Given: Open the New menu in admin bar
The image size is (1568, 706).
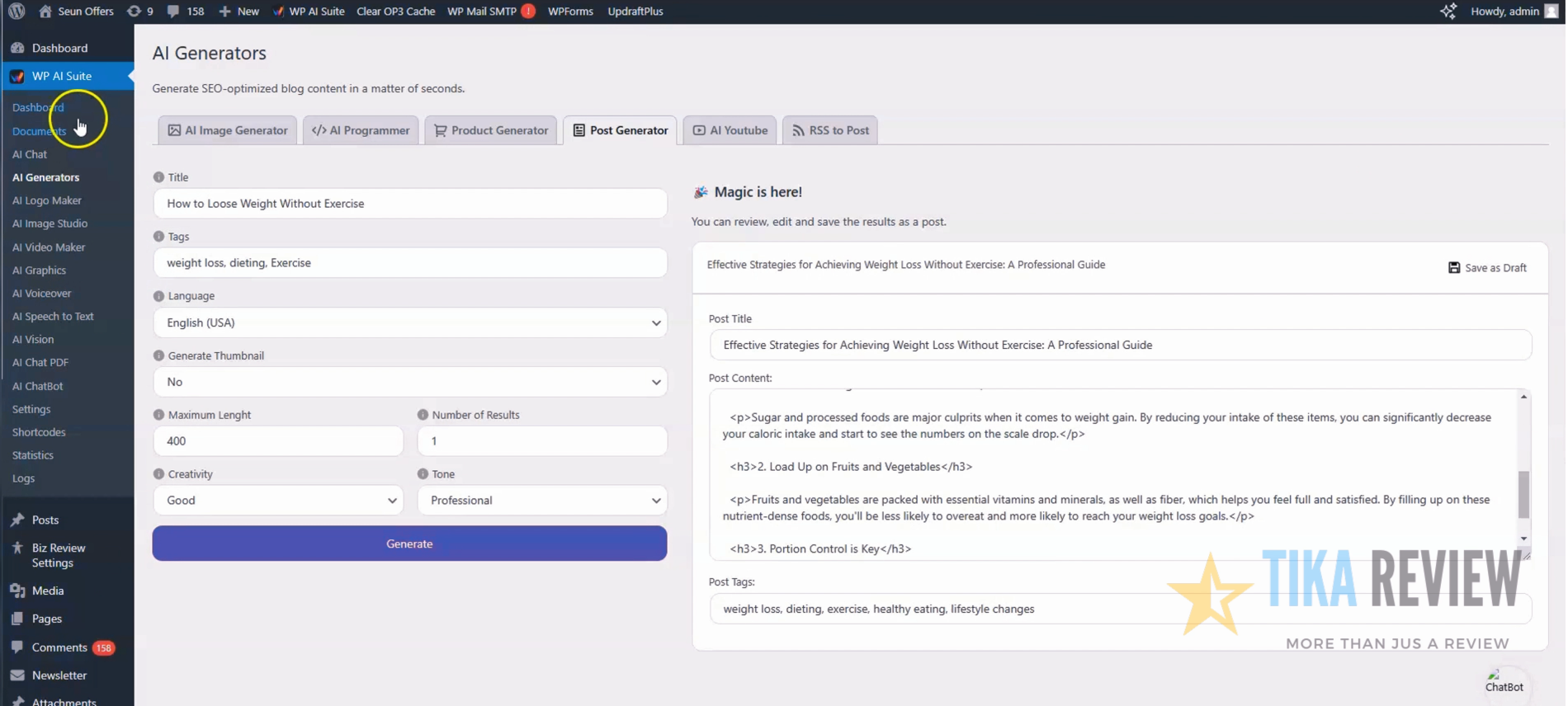Looking at the screenshot, I should [x=239, y=12].
